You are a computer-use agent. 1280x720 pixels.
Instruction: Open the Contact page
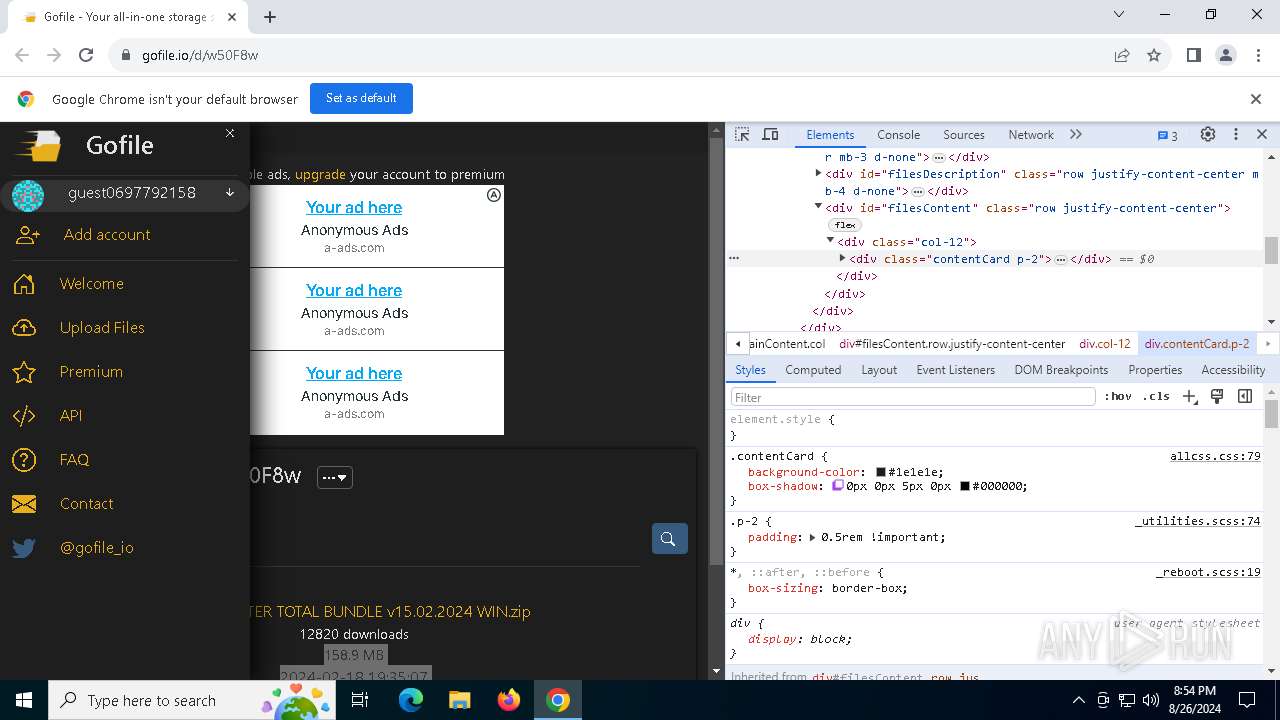pyautogui.click(x=87, y=504)
